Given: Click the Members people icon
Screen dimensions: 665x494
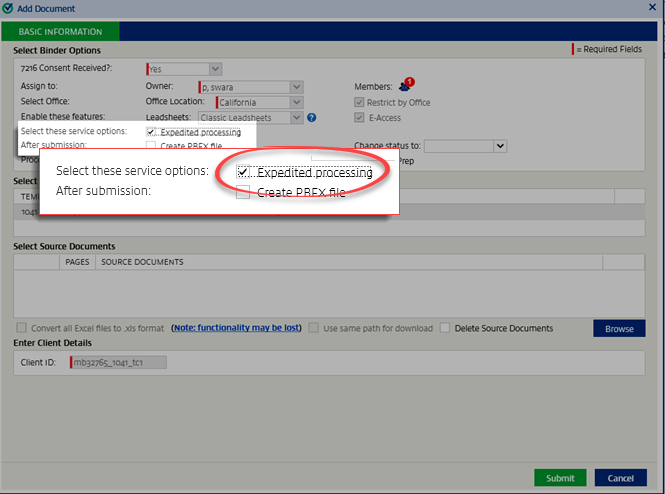Looking at the screenshot, I should (x=404, y=85).
